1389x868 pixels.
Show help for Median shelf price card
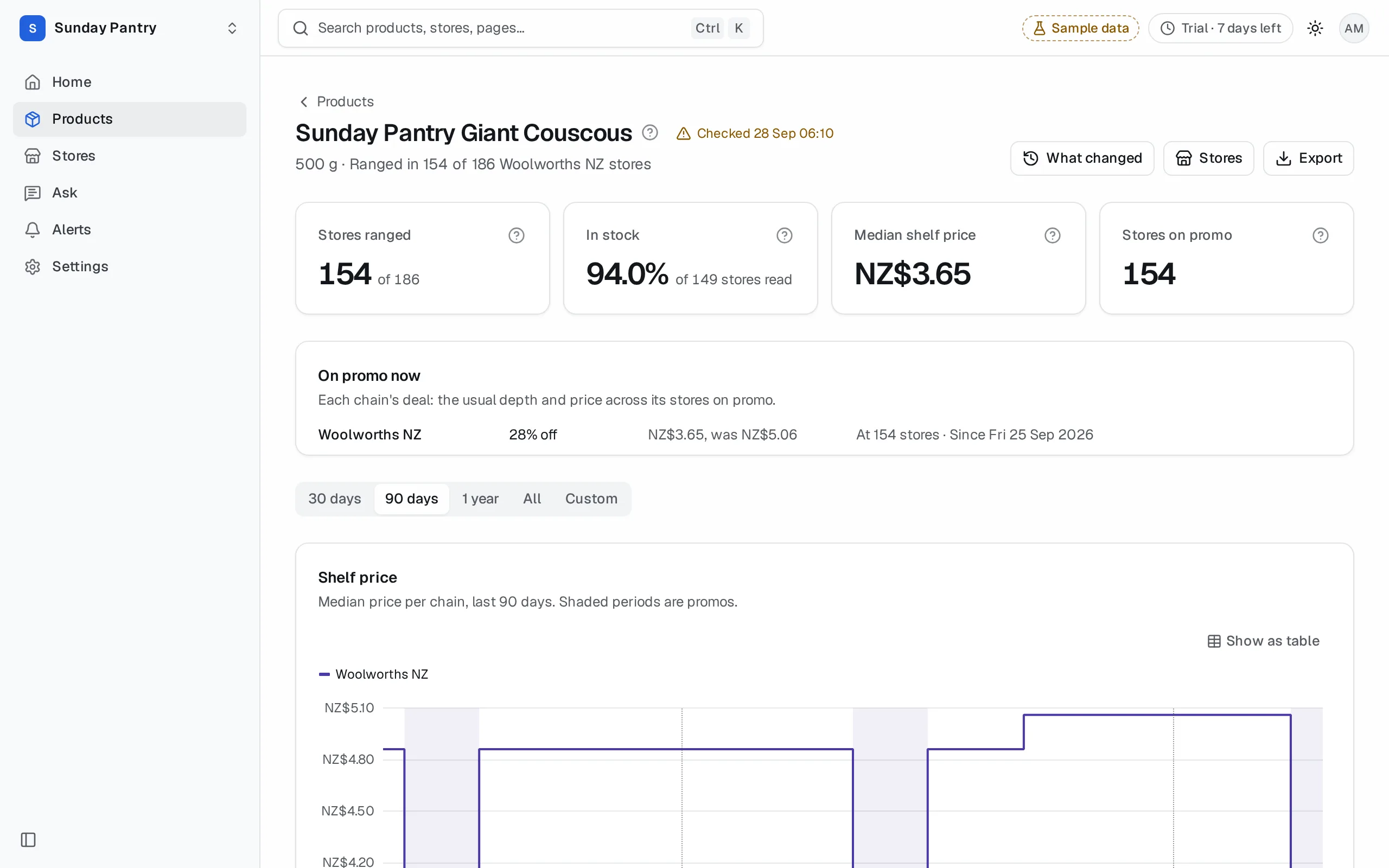[1052, 235]
